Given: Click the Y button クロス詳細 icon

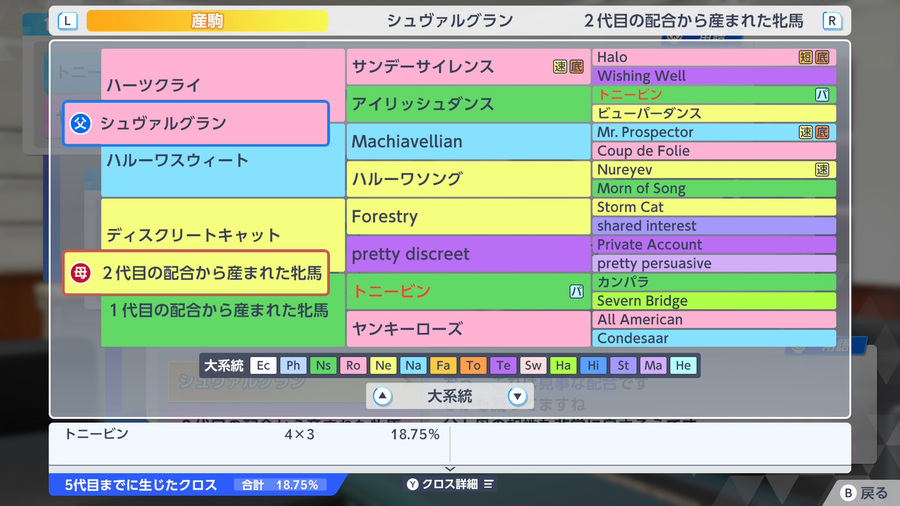Looking at the screenshot, I should 412,484.
